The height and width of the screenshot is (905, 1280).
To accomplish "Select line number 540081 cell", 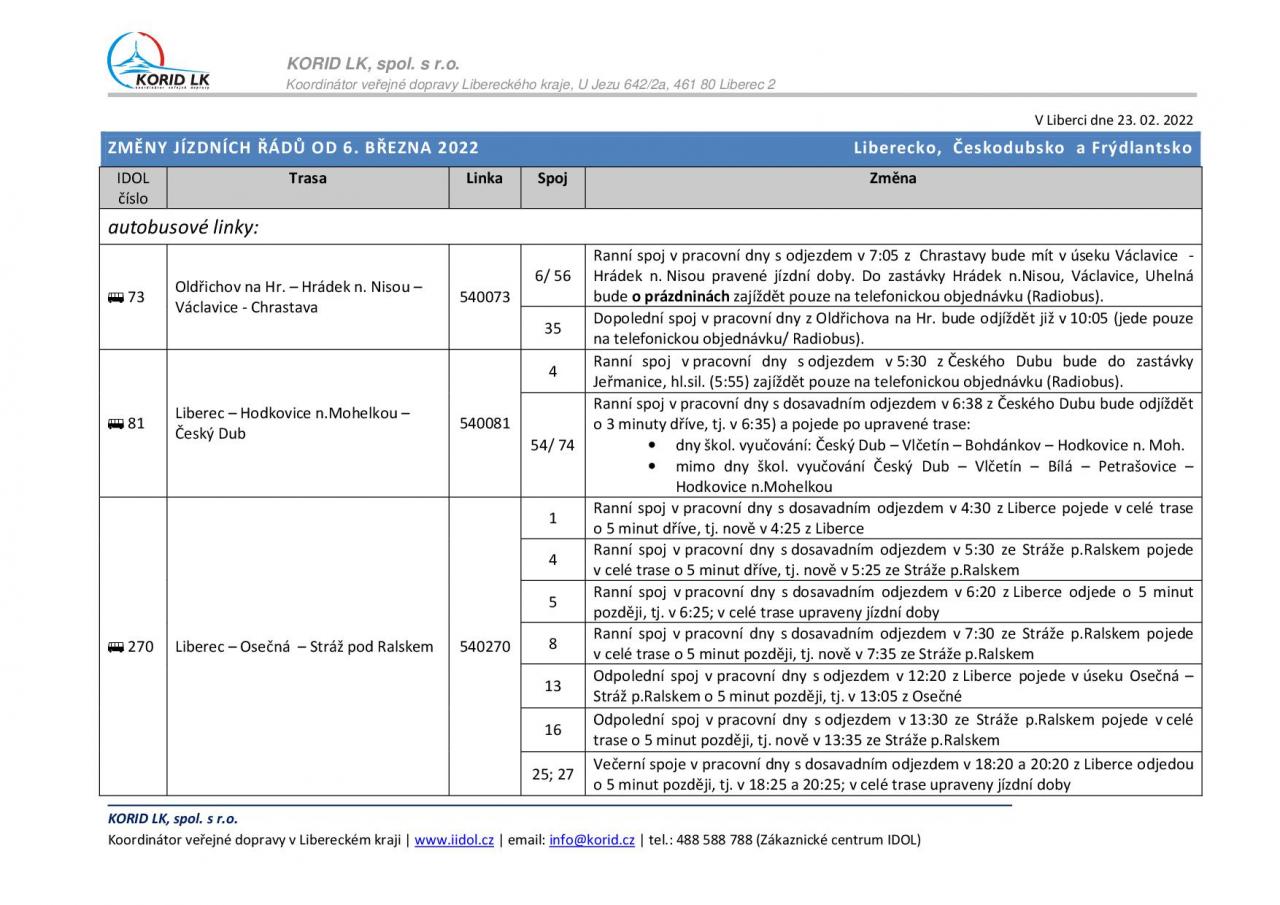I will point(484,423).
